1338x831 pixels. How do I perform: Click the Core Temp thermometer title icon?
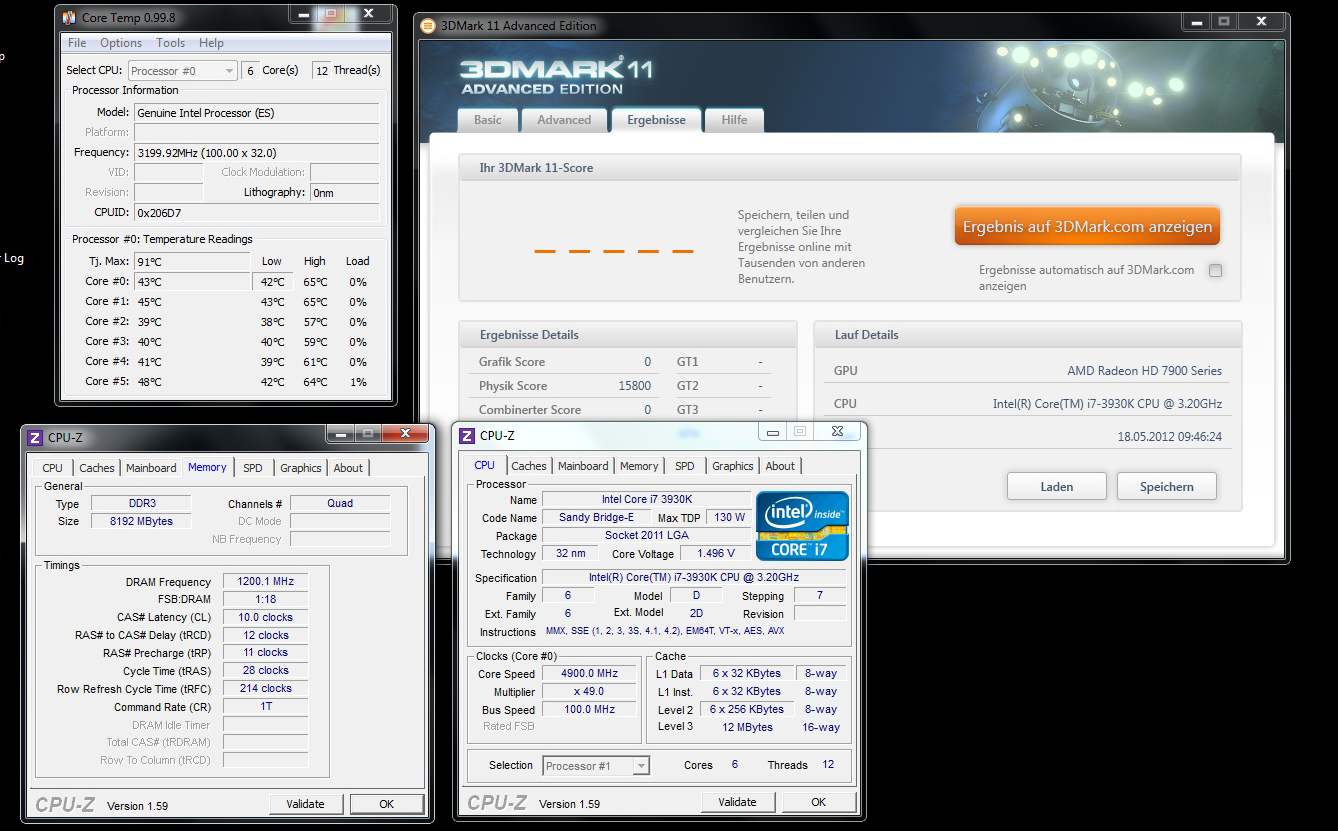pos(68,17)
